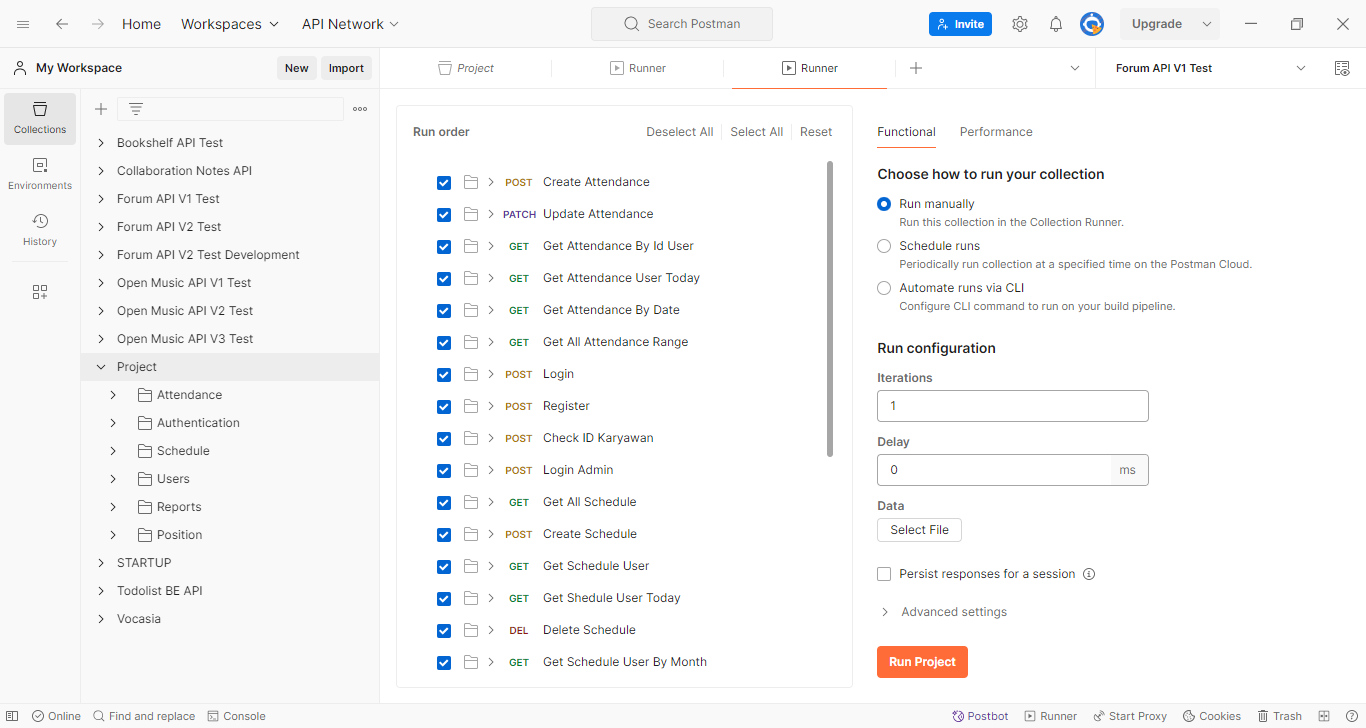Click the Search Postman box

(682, 24)
